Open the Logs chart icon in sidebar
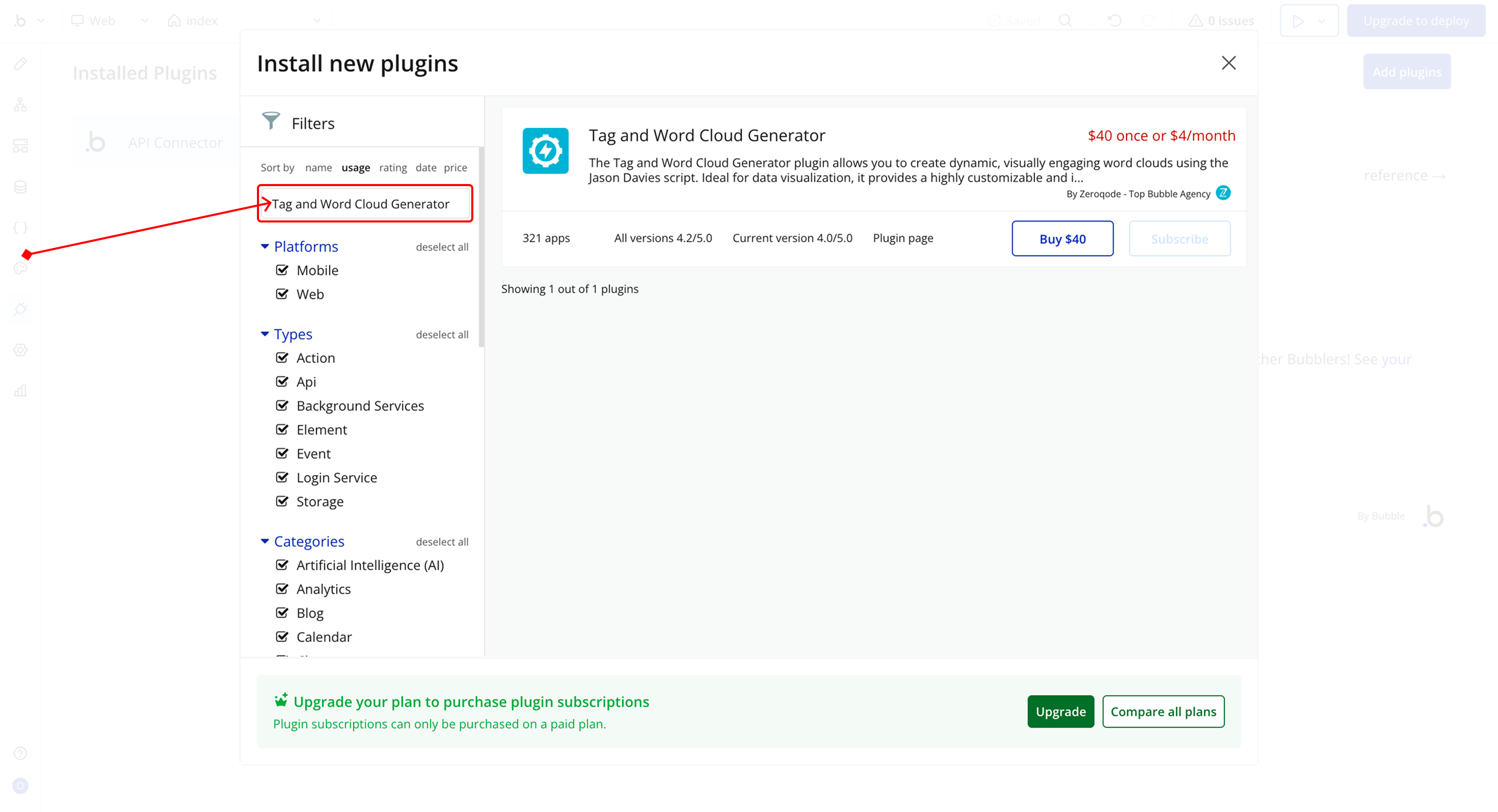The width and height of the screenshot is (1498, 812). [20, 390]
